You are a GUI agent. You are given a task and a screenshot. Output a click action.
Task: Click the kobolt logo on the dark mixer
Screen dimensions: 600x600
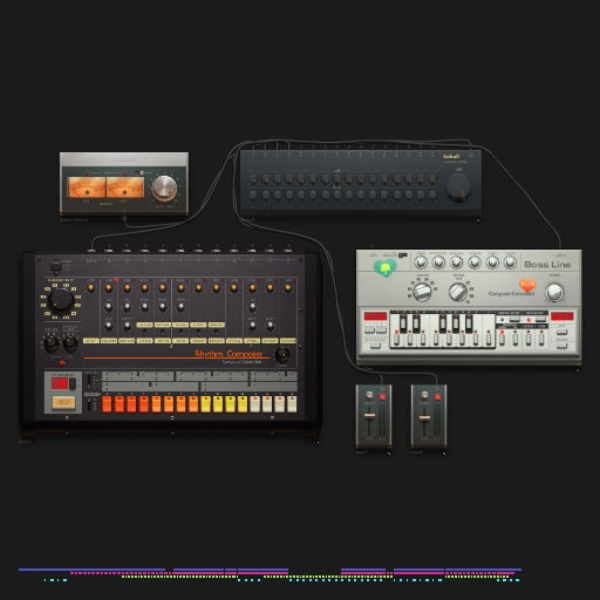pyautogui.click(x=451, y=156)
